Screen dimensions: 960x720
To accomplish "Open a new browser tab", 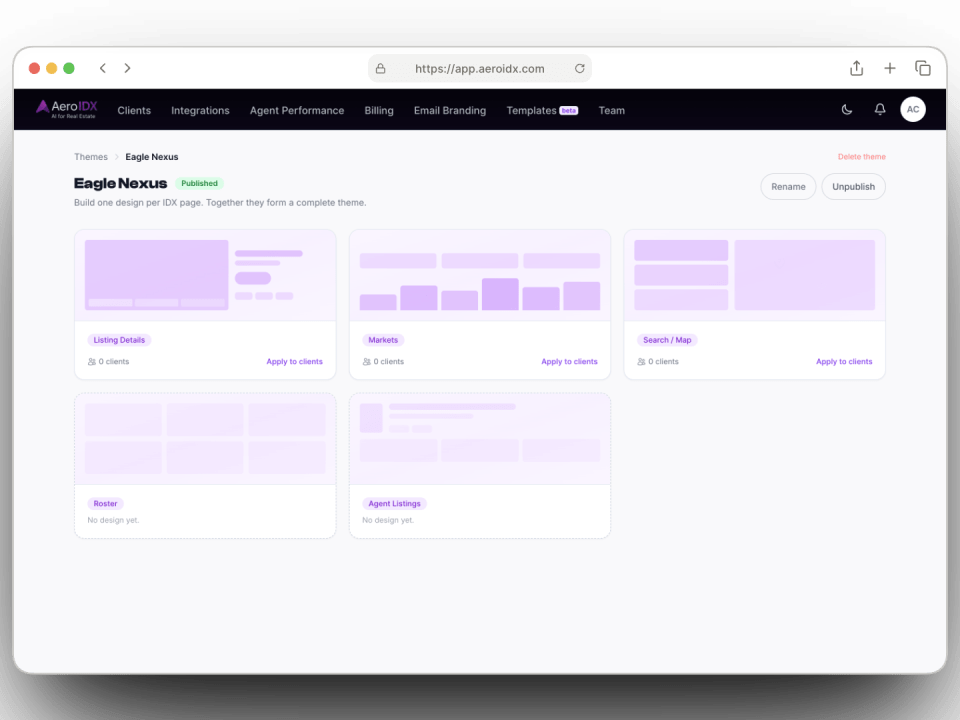I will pyautogui.click(x=890, y=68).
